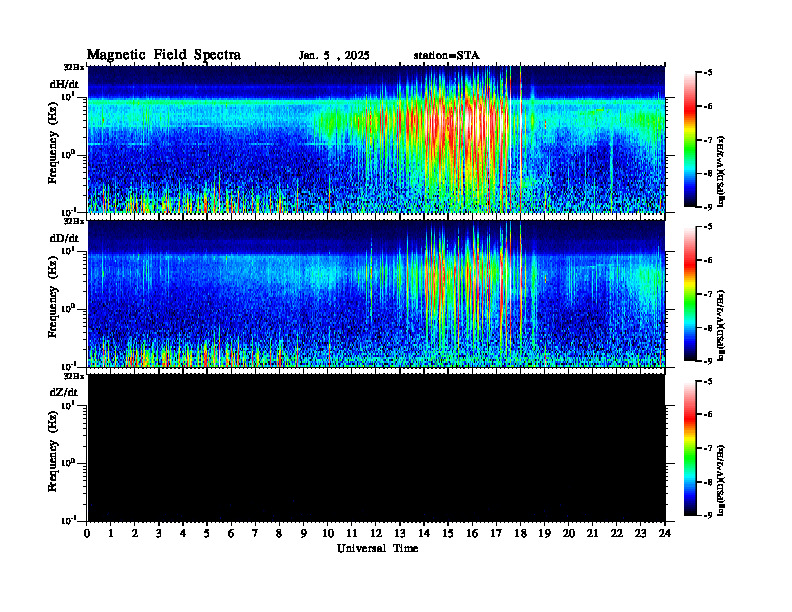Click hour 6 on the time axis
Screen dimensions: 792x612
231,534
